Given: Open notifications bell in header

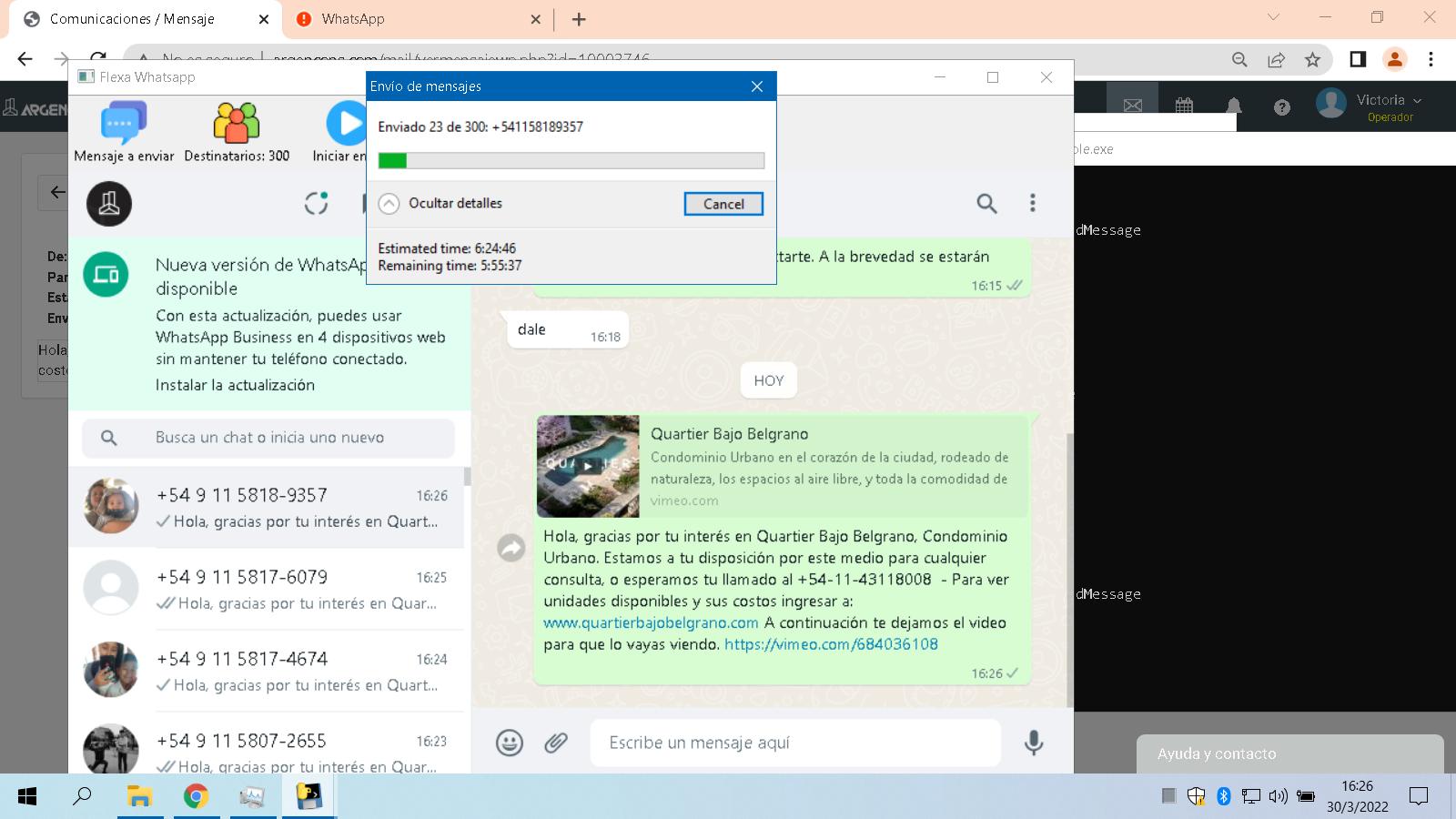Looking at the screenshot, I should point(1234,106).
